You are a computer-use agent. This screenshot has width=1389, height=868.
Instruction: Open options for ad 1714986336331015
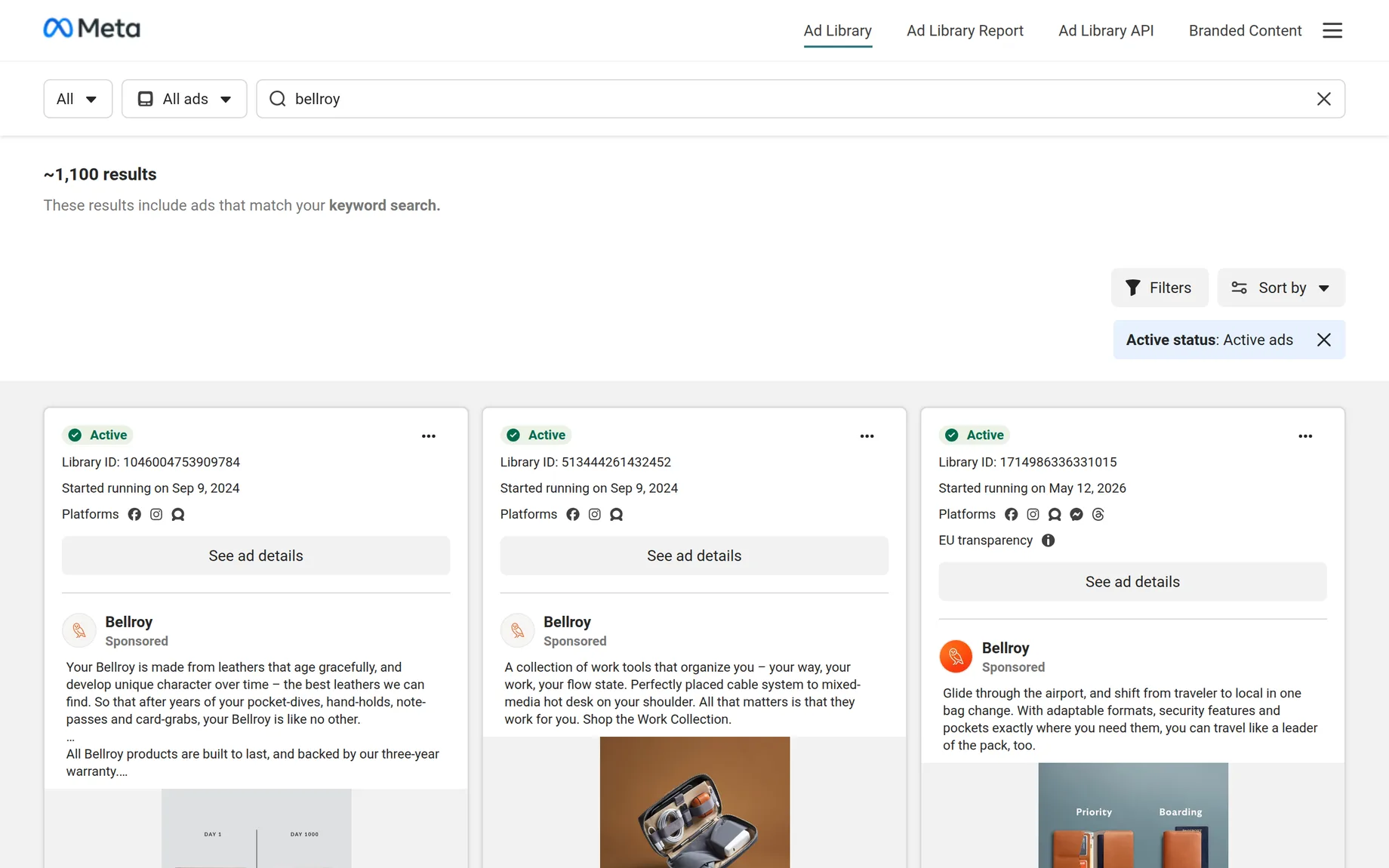tap(1305, 436)
